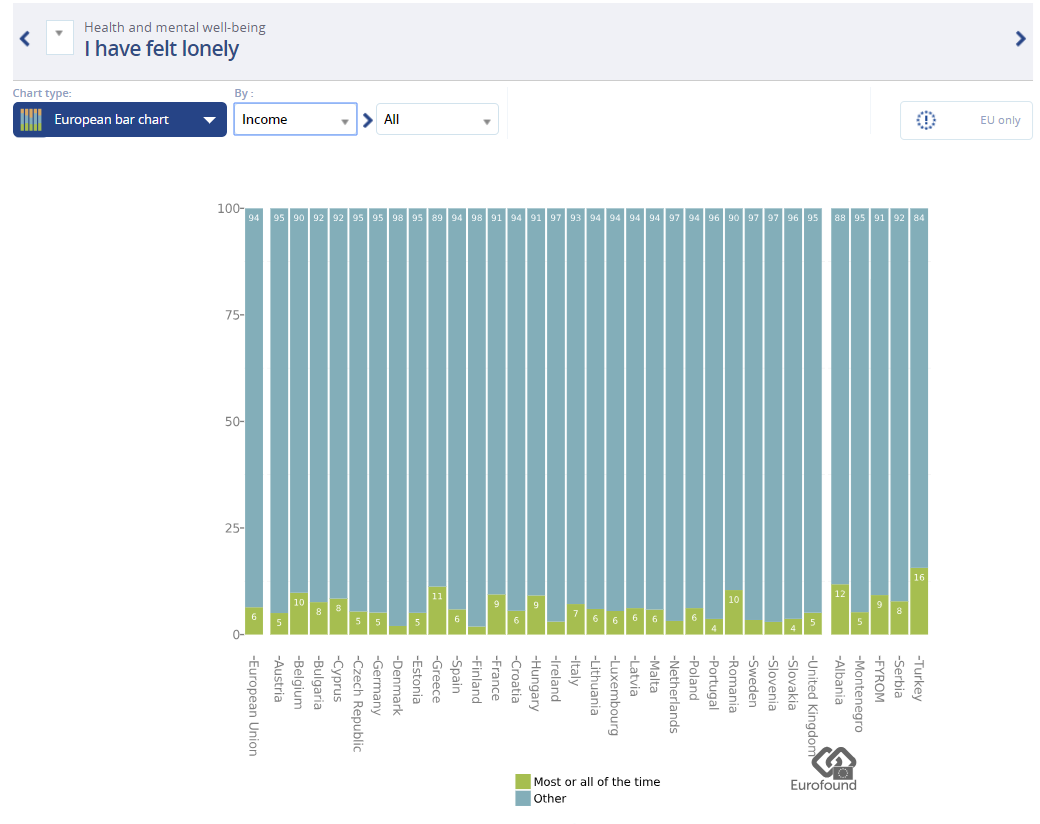Image resolution: width=1040 pixels, height=824 pixels.
Task: Click the European bar chart type icon
Action: click(x=31, y=120)
